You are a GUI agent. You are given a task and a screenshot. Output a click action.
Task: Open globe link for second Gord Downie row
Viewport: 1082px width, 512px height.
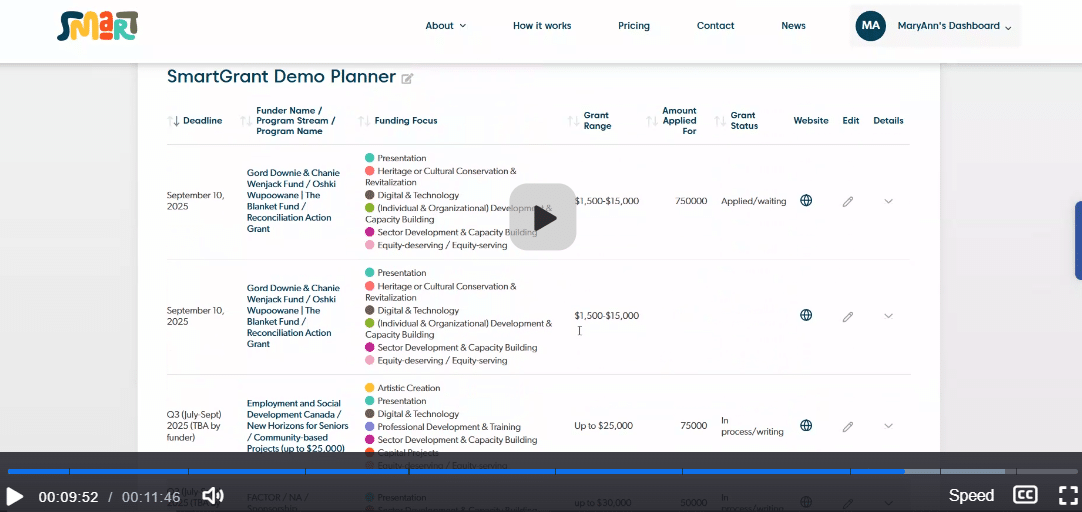click(805, 315)
